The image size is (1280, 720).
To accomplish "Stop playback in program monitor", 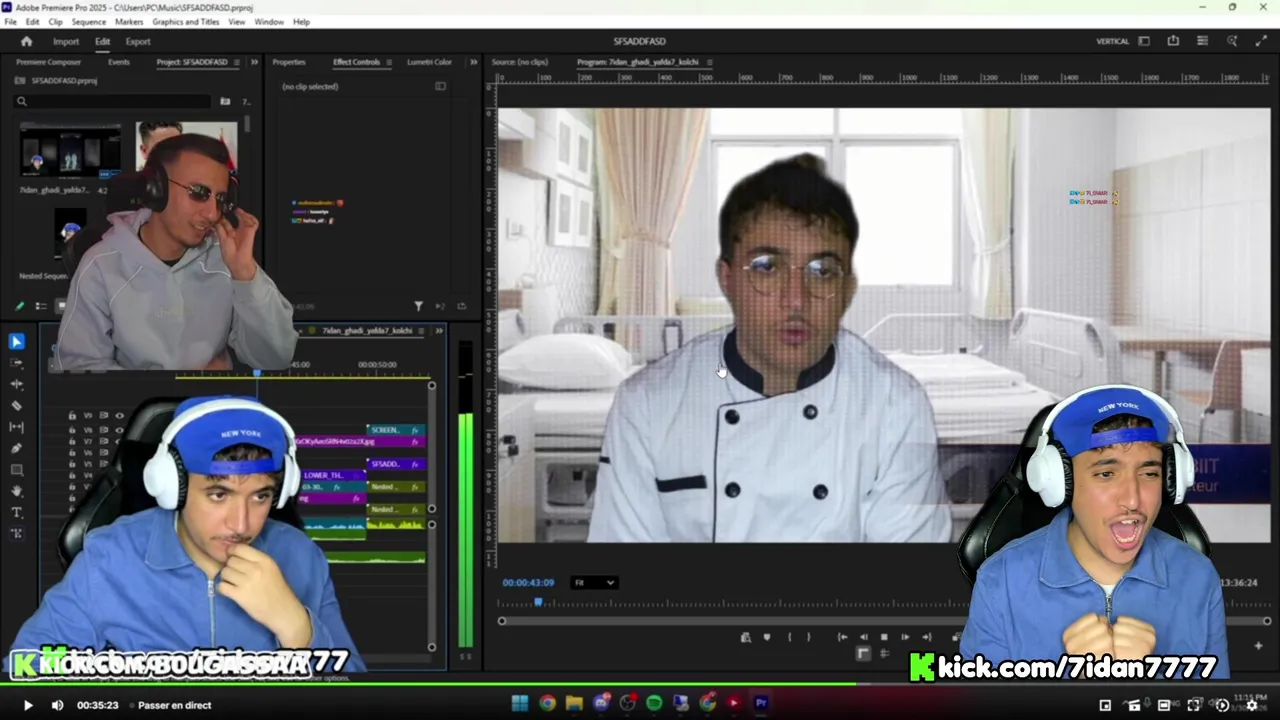I will pyautogui.click(x=884, y=637).
